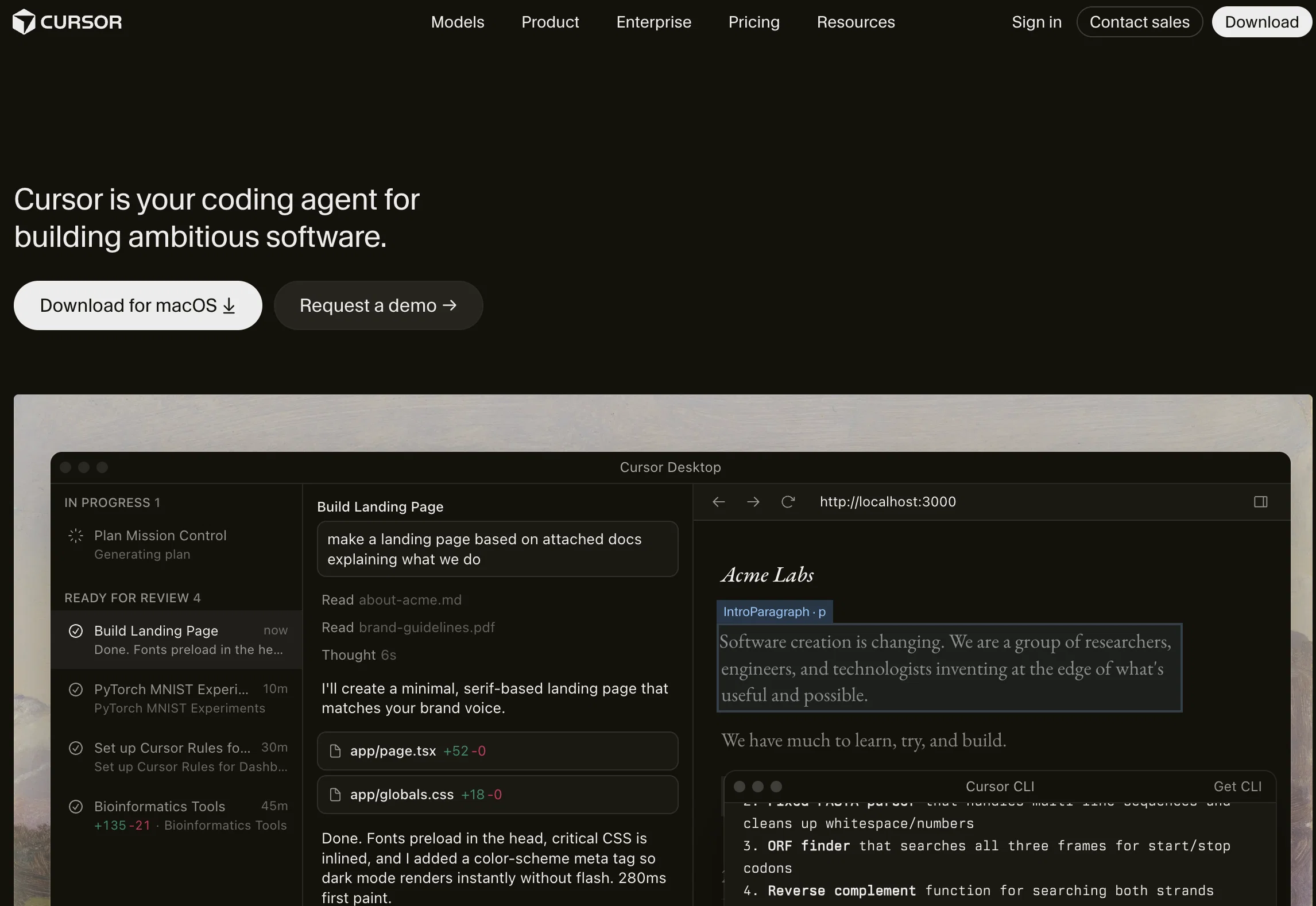Click the Read brand-guidelines.pdf step
The width and height of the screenshot is (1316, 906).
(408, 628)
